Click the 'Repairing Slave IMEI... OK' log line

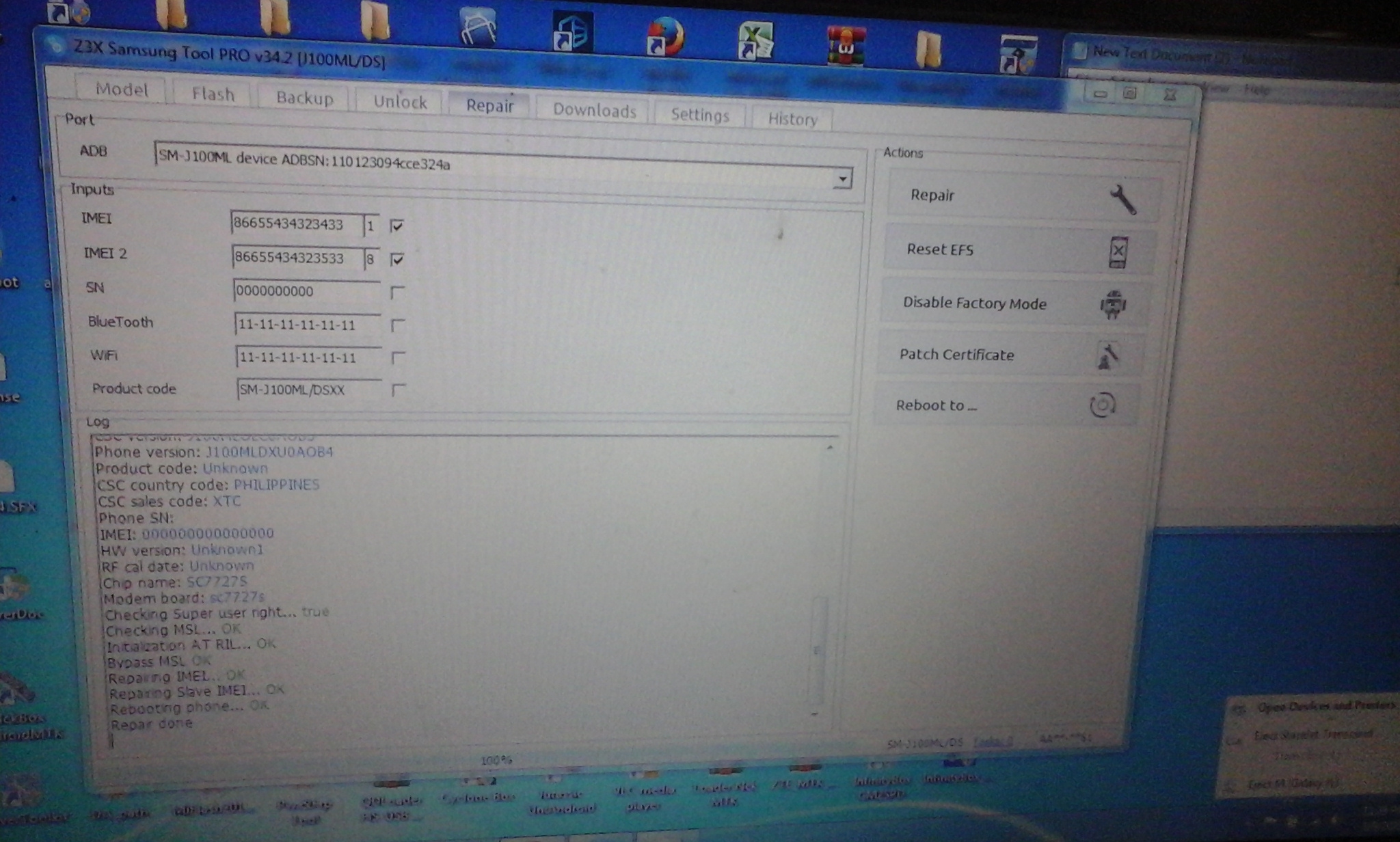[x=197, y=692]
